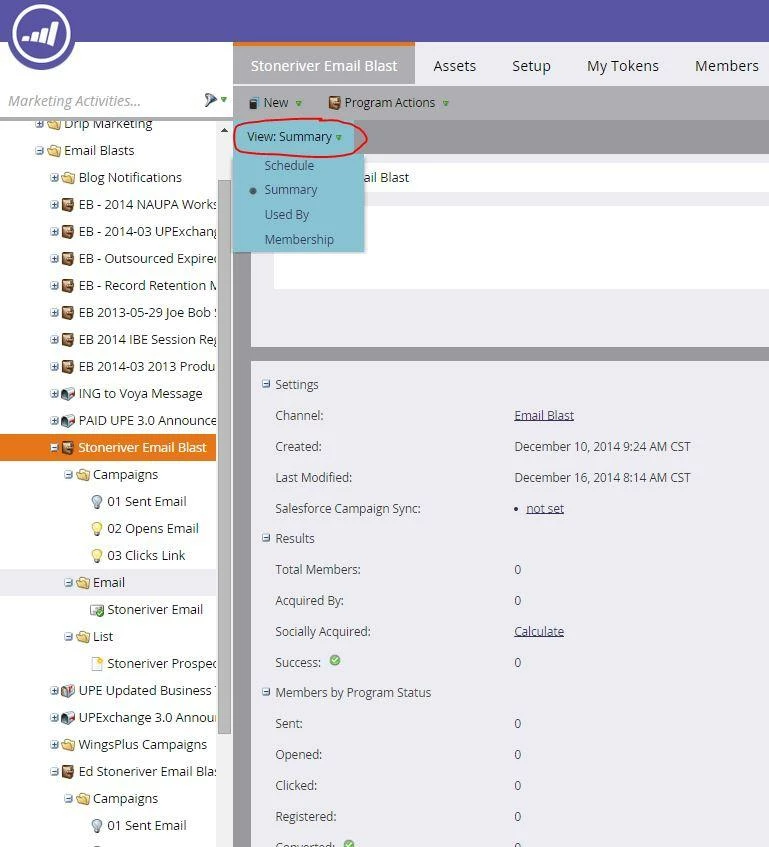Collapse the Results section
Viewport: 769px width, 847px height.
(266, 538)
